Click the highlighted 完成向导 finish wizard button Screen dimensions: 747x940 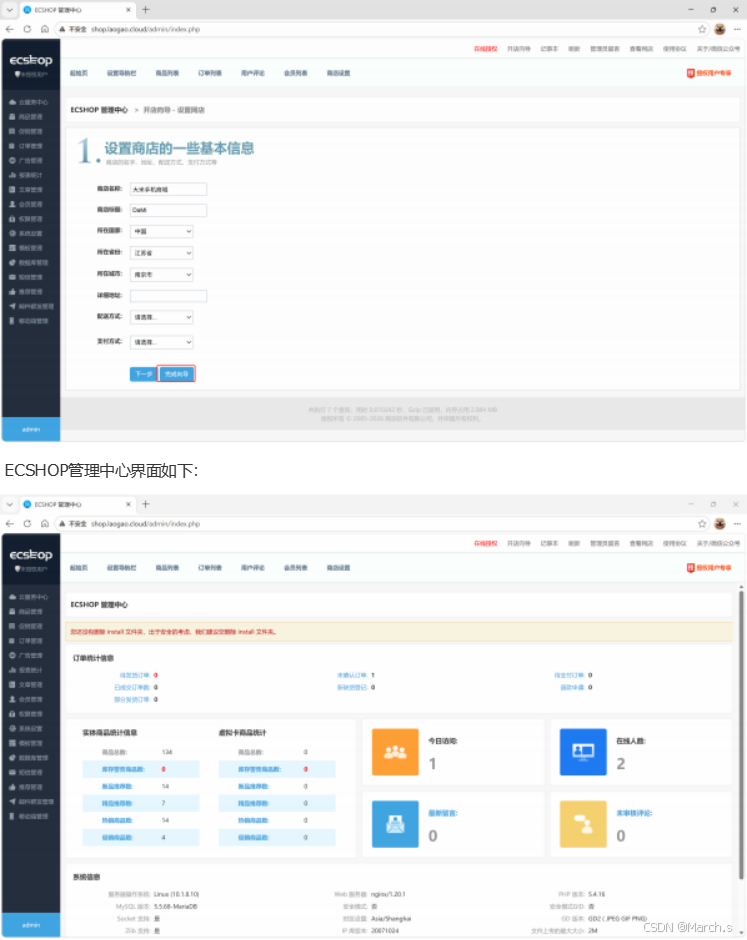(x=176, y=374)
